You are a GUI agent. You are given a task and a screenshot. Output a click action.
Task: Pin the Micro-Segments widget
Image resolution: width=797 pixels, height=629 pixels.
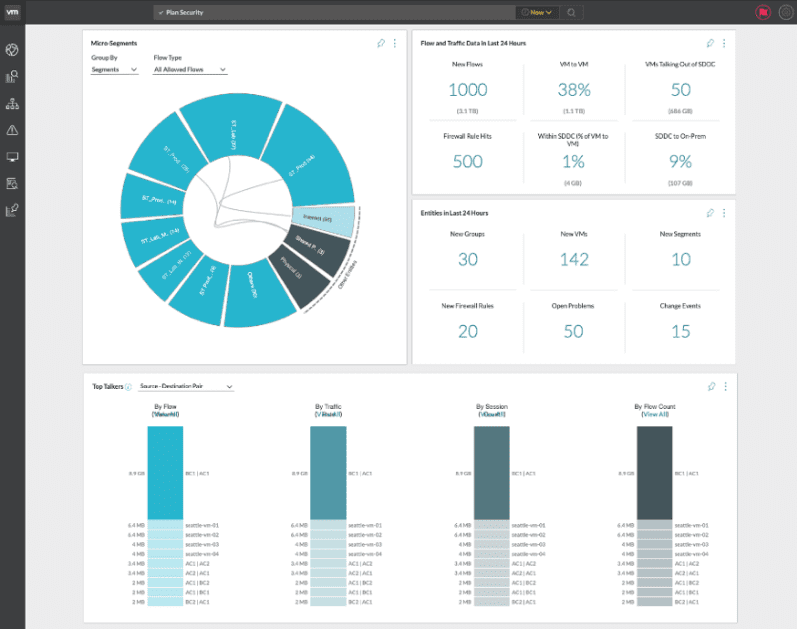(x=381, y=43)
